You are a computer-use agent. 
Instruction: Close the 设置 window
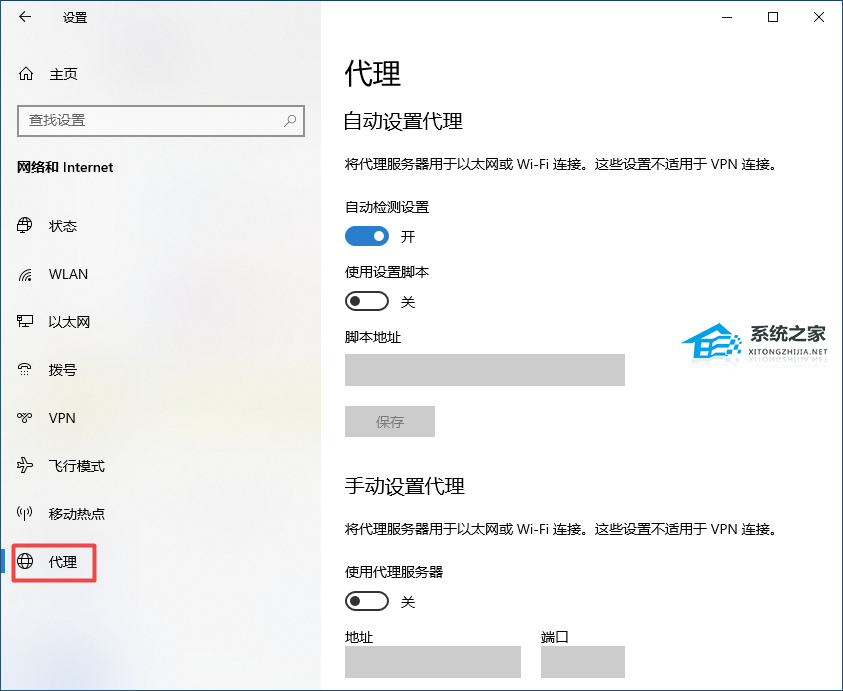pyautogui.click(x=819, y=17)
